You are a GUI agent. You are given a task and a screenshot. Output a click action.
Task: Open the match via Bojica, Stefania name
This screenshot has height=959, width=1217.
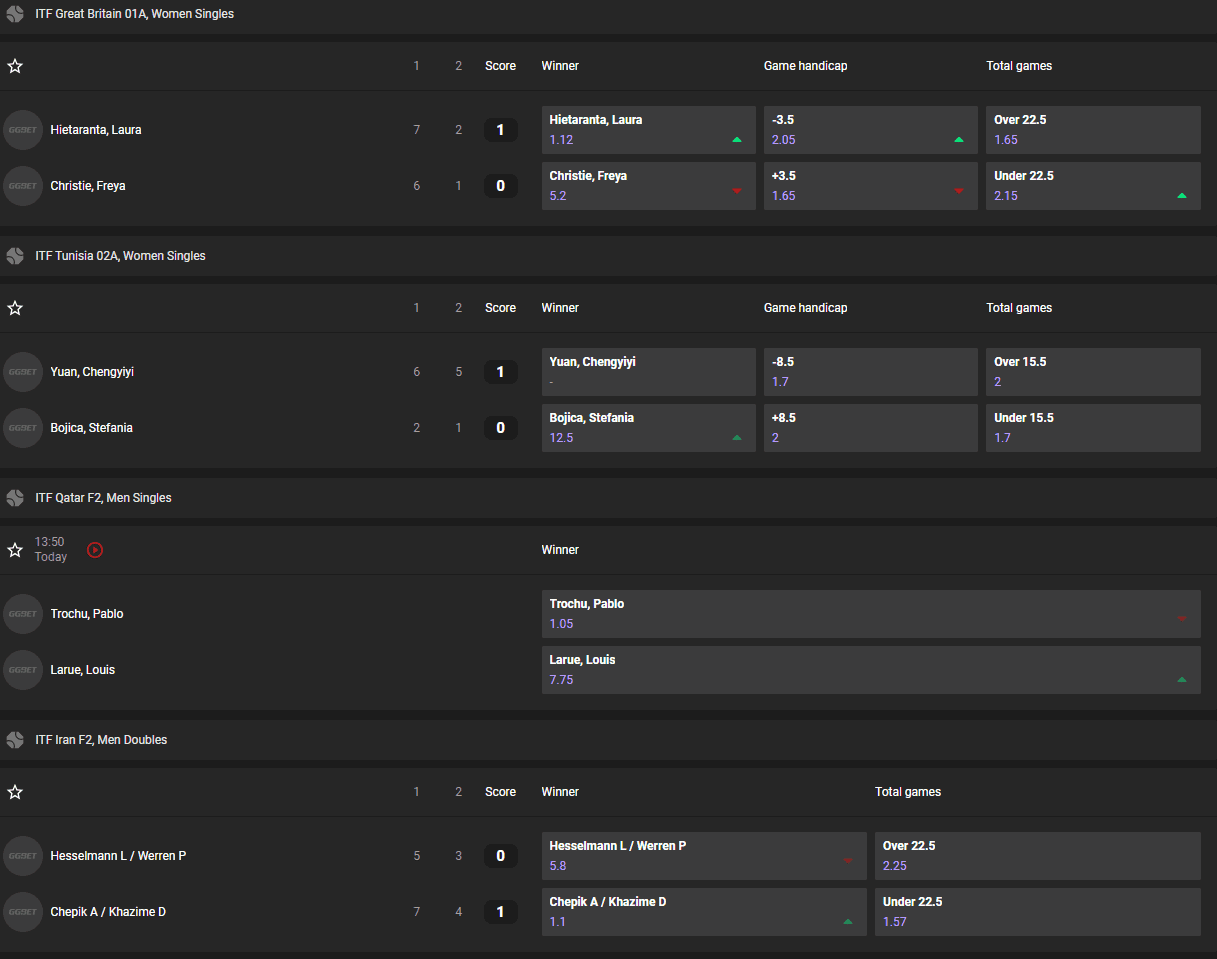click(x=92, y=428)
